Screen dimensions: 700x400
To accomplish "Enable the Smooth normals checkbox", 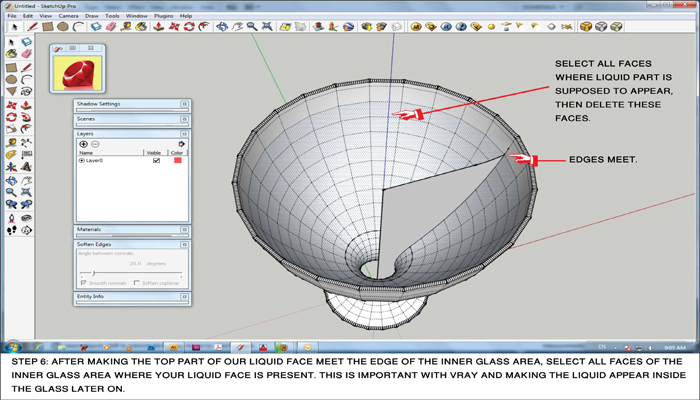I will click(82, 283).
